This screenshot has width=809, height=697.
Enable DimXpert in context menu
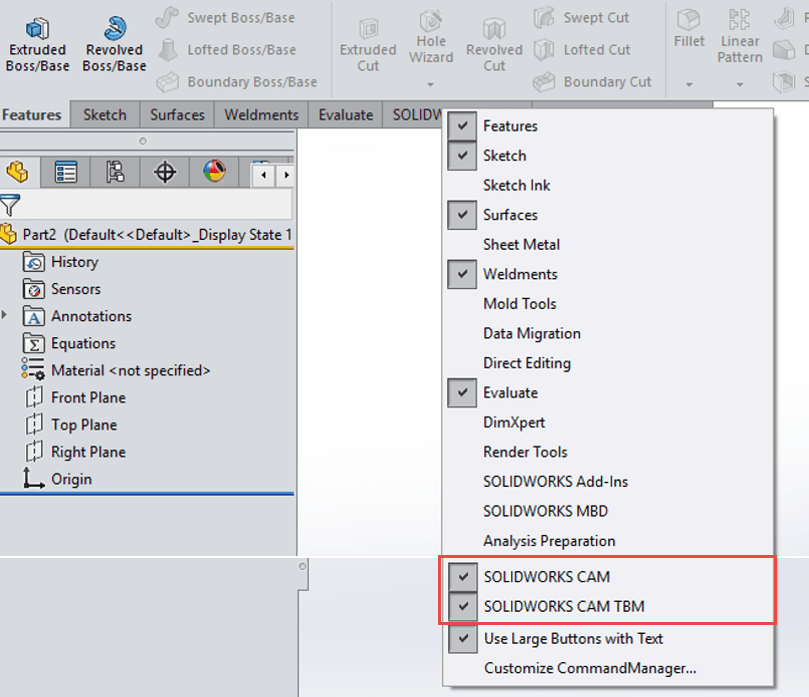pos(514,423)
